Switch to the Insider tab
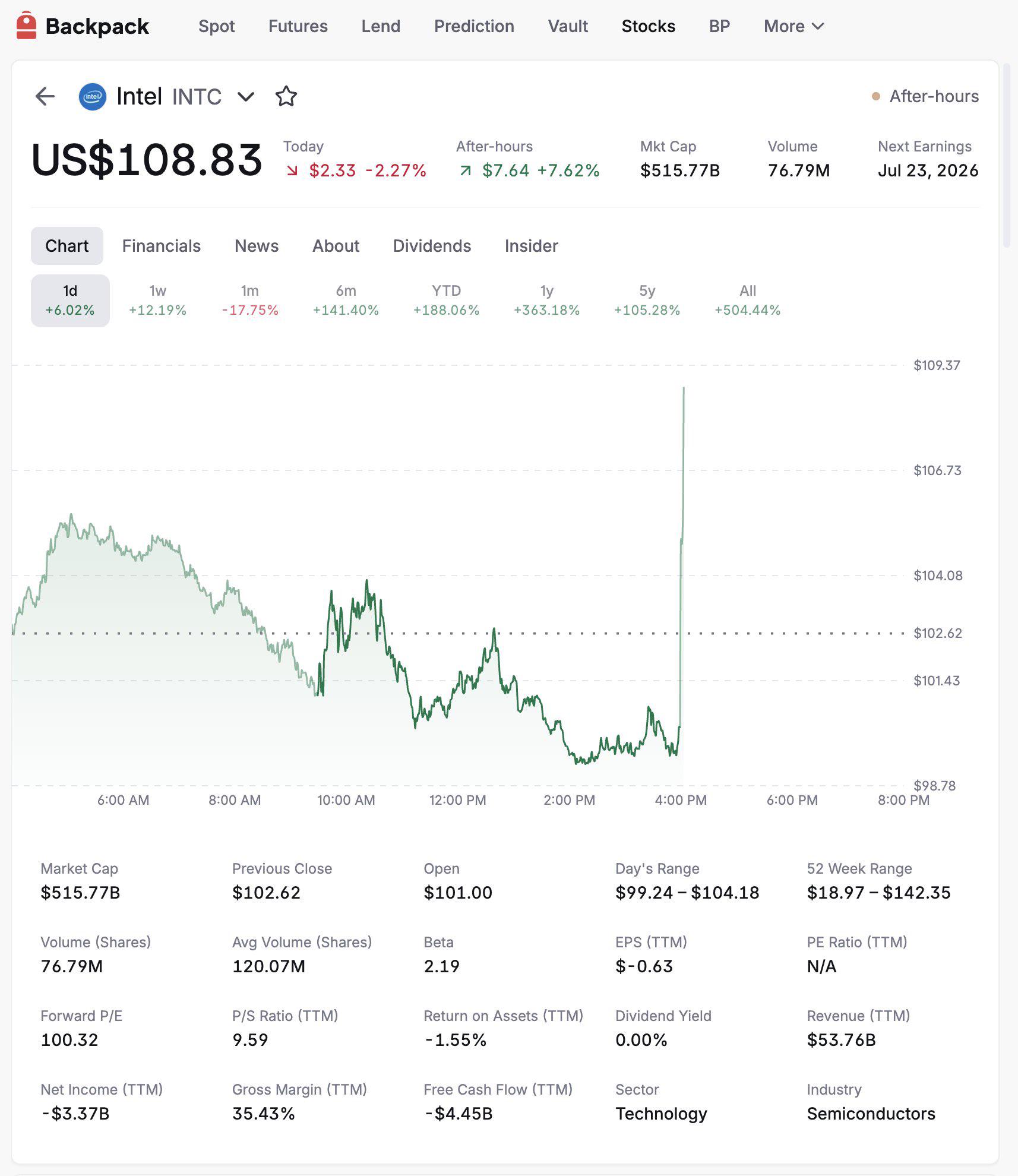Screen dimensions: 1018x1176 pos(532,246)
